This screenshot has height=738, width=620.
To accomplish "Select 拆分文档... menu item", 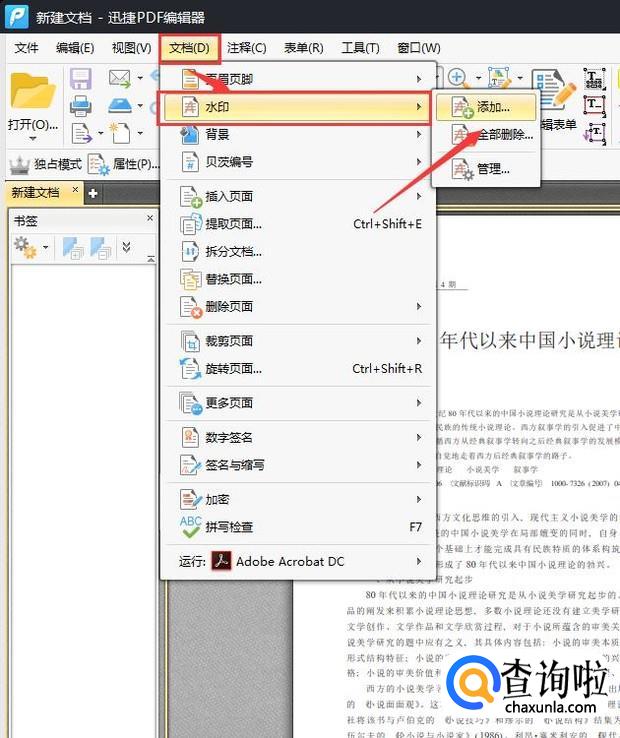I will coord(298,251).
